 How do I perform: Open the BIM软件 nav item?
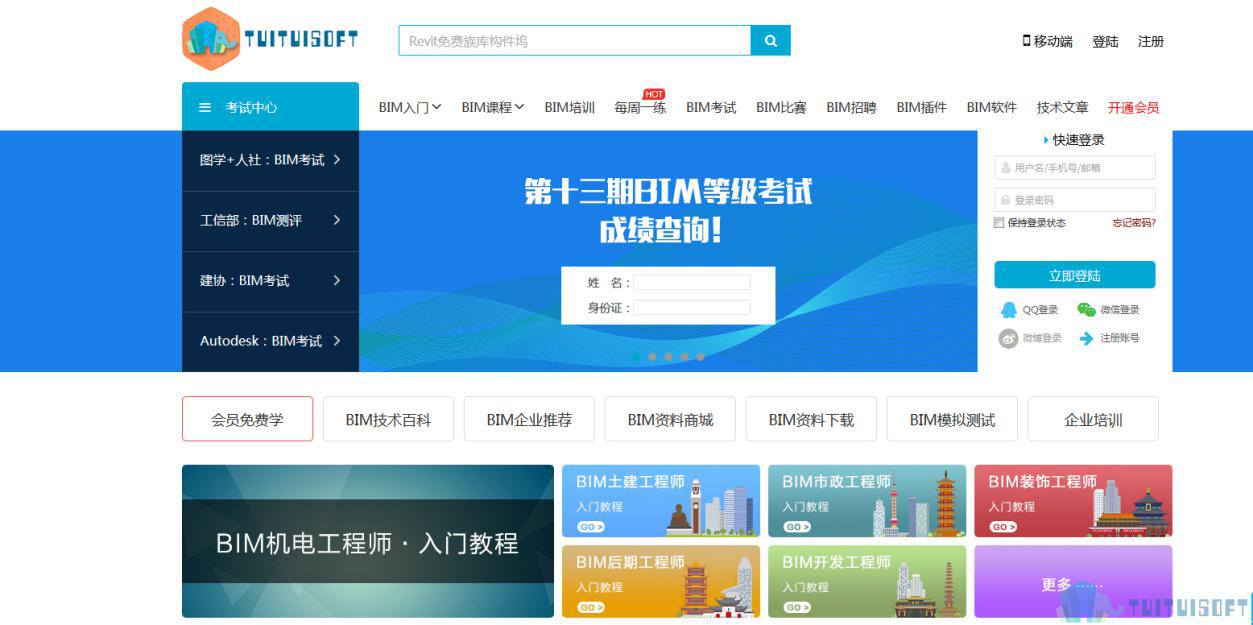point(991,107)
